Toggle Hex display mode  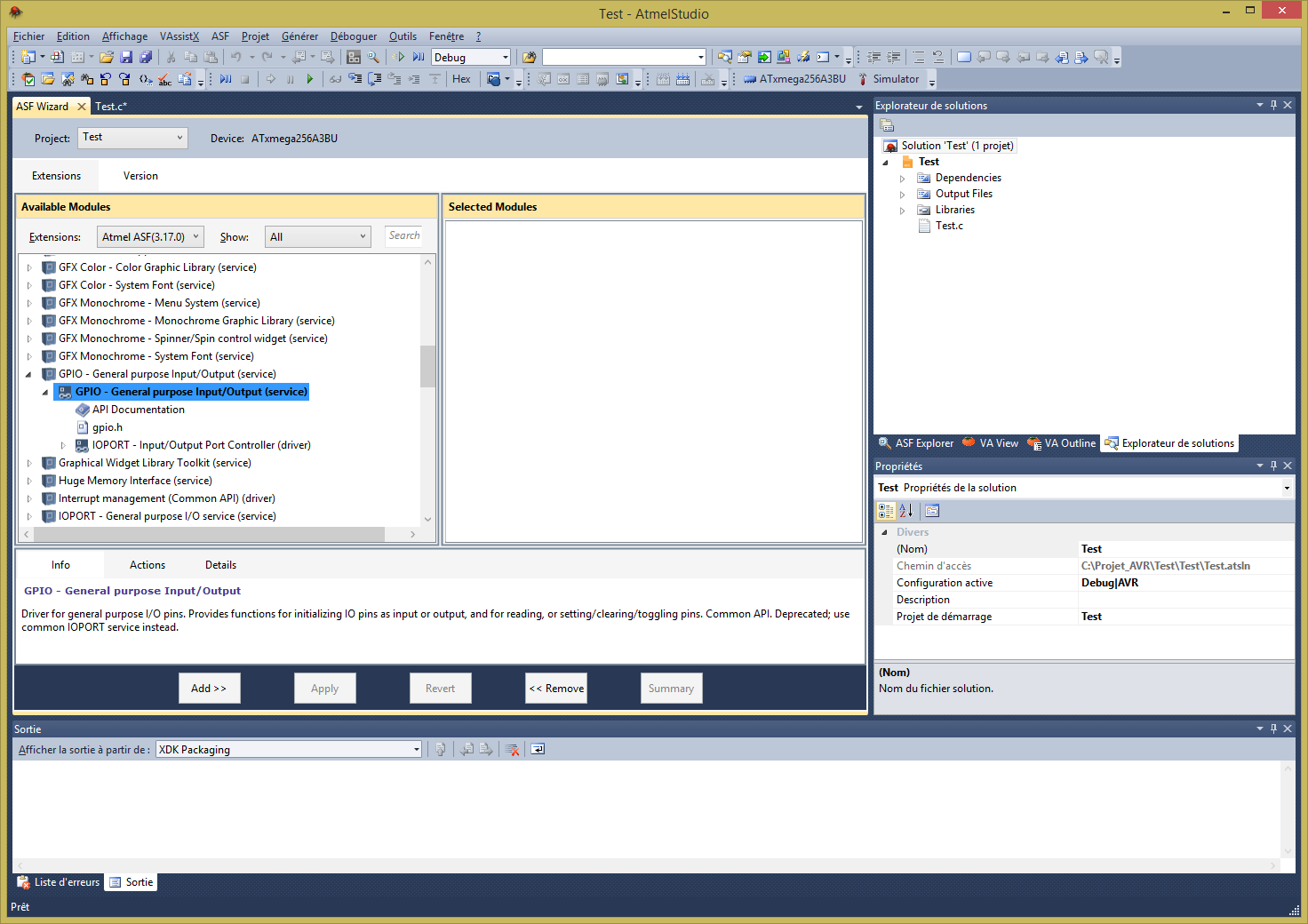point(461,79)
